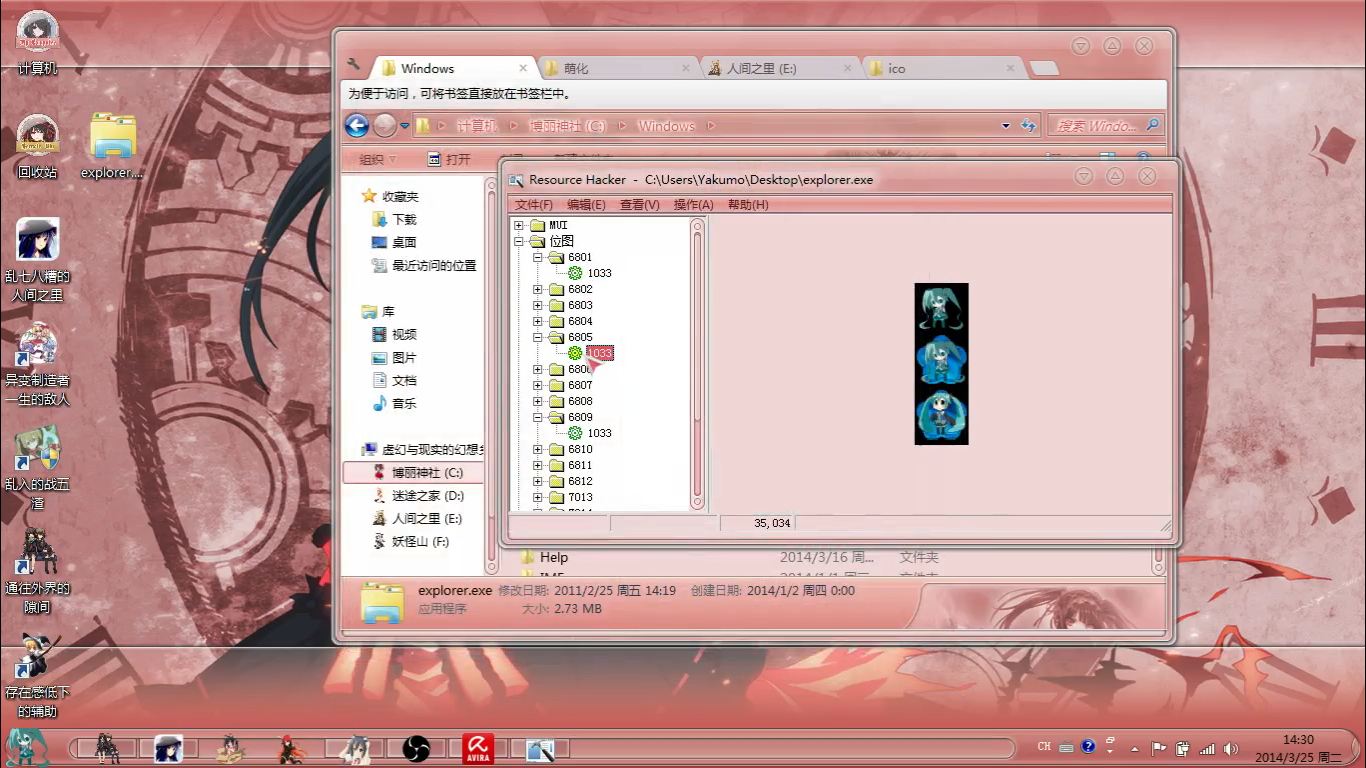Select the 6812 folder in tree
This screenshot has width=1366, height=768.
coord(580,481)
